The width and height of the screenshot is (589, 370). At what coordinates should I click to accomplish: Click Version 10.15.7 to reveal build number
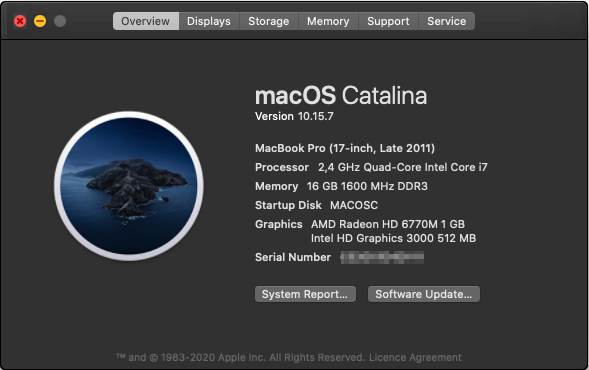[294, 116]
